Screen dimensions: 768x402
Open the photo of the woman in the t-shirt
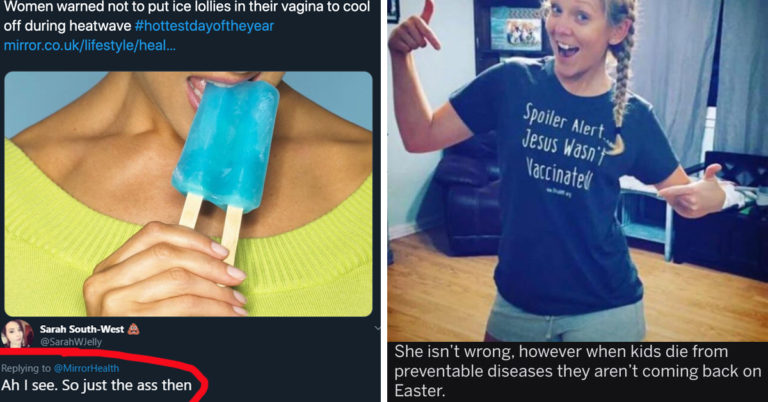[577, 170]
